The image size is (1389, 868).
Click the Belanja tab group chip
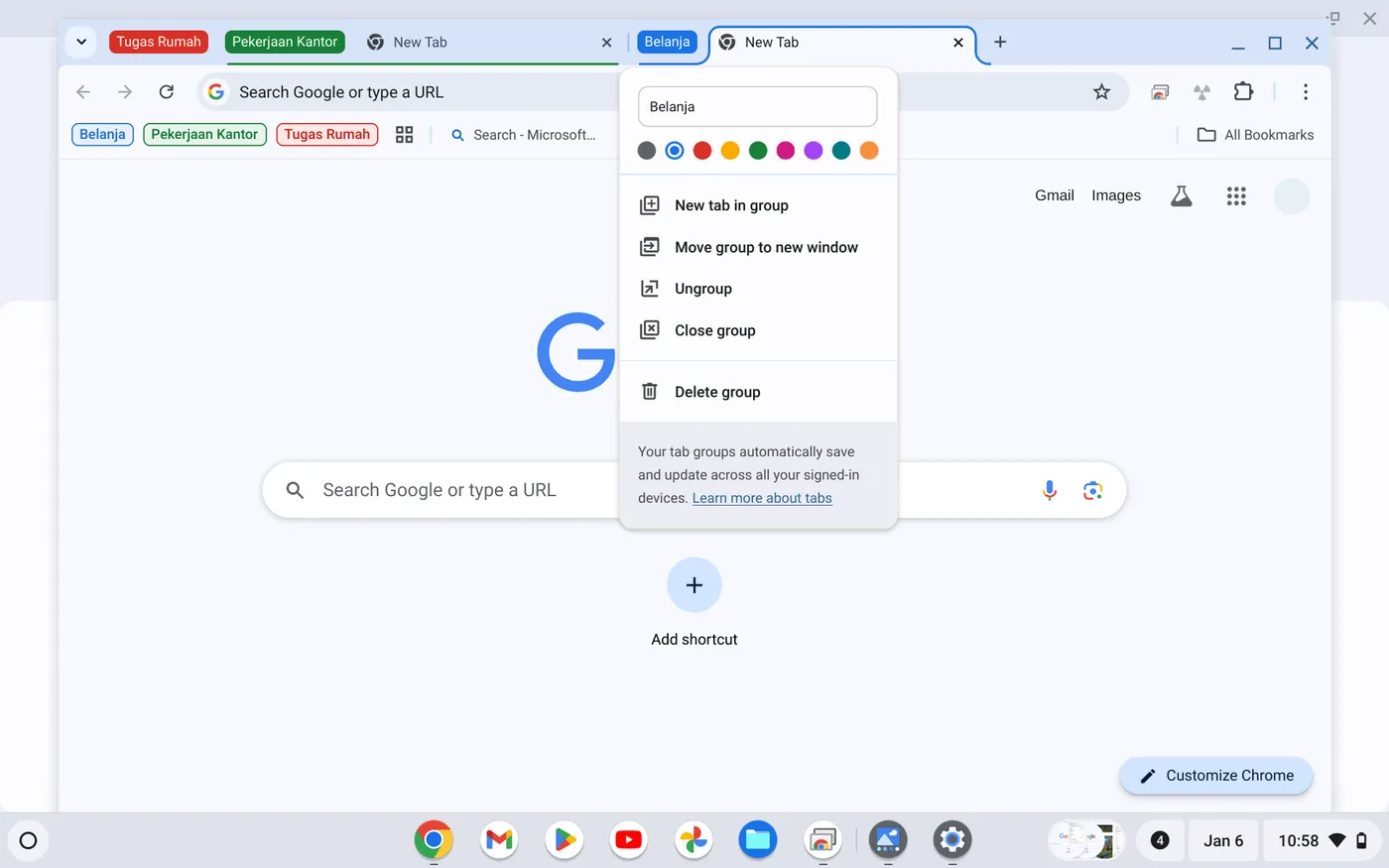point(667,42)
